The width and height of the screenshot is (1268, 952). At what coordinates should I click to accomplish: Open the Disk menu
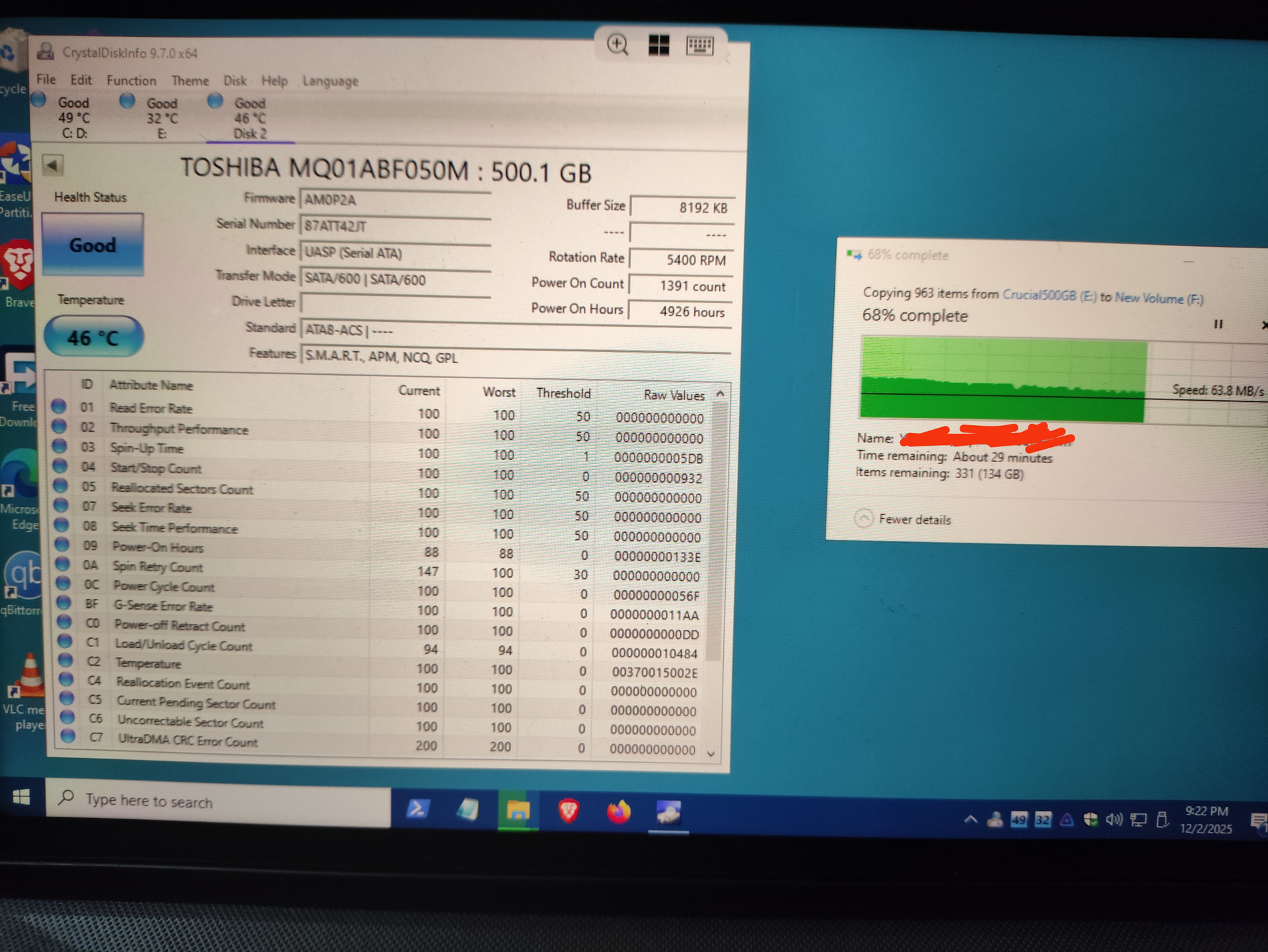(x=234, y=81)
